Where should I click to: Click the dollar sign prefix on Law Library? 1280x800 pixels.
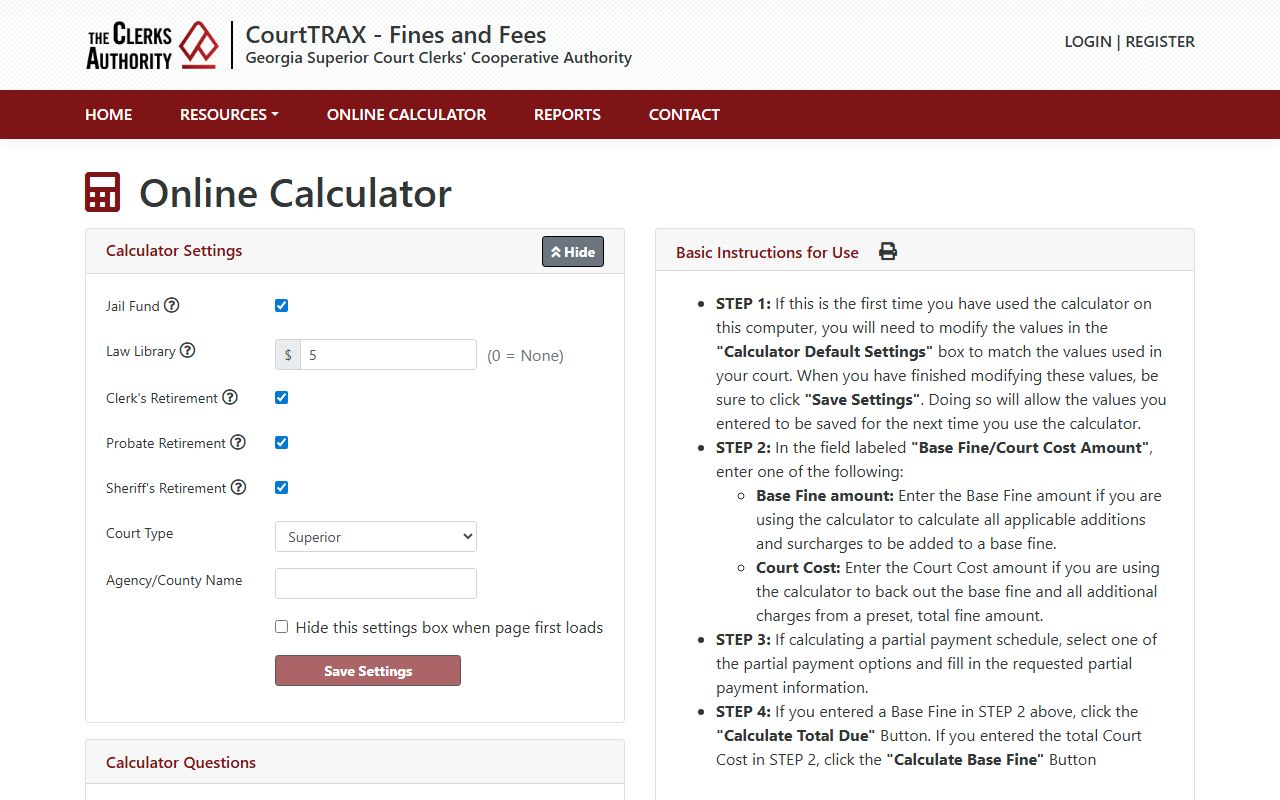pos(288,355)
